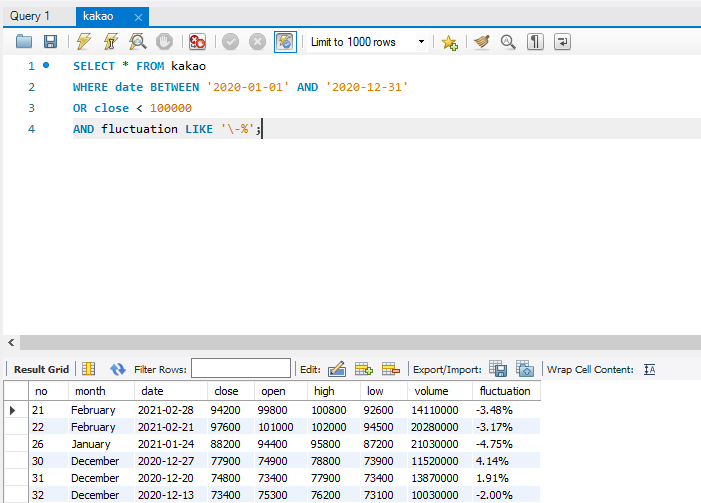The image size is (701, 503).
Task: Toggle auto-commit mode icon
Action: tap(285, 42)
